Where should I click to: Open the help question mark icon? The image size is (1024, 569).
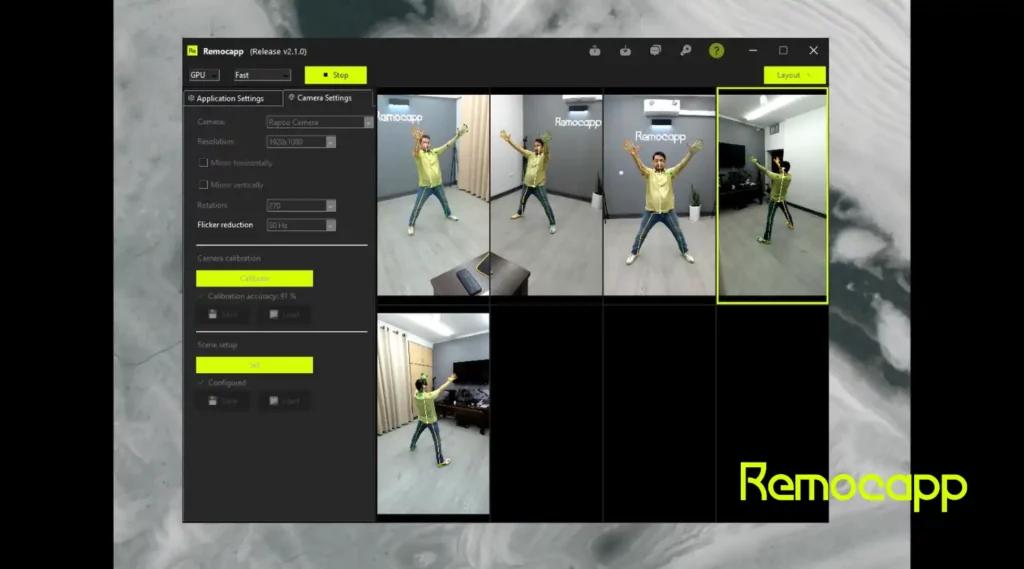point(716,50)
